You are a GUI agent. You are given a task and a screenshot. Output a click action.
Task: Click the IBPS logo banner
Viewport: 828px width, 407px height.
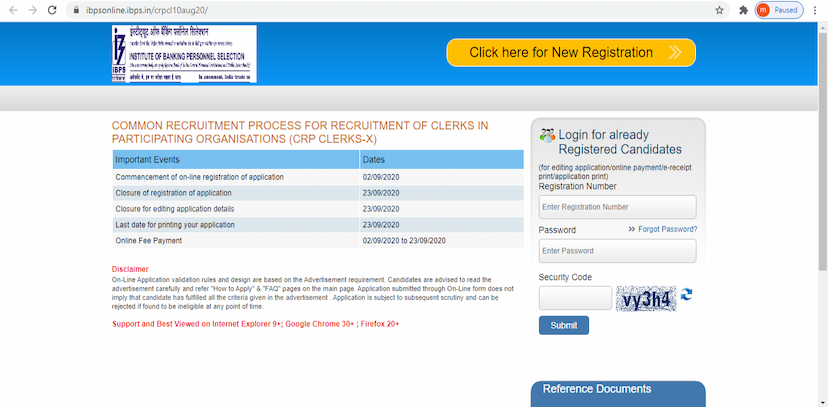184,53
